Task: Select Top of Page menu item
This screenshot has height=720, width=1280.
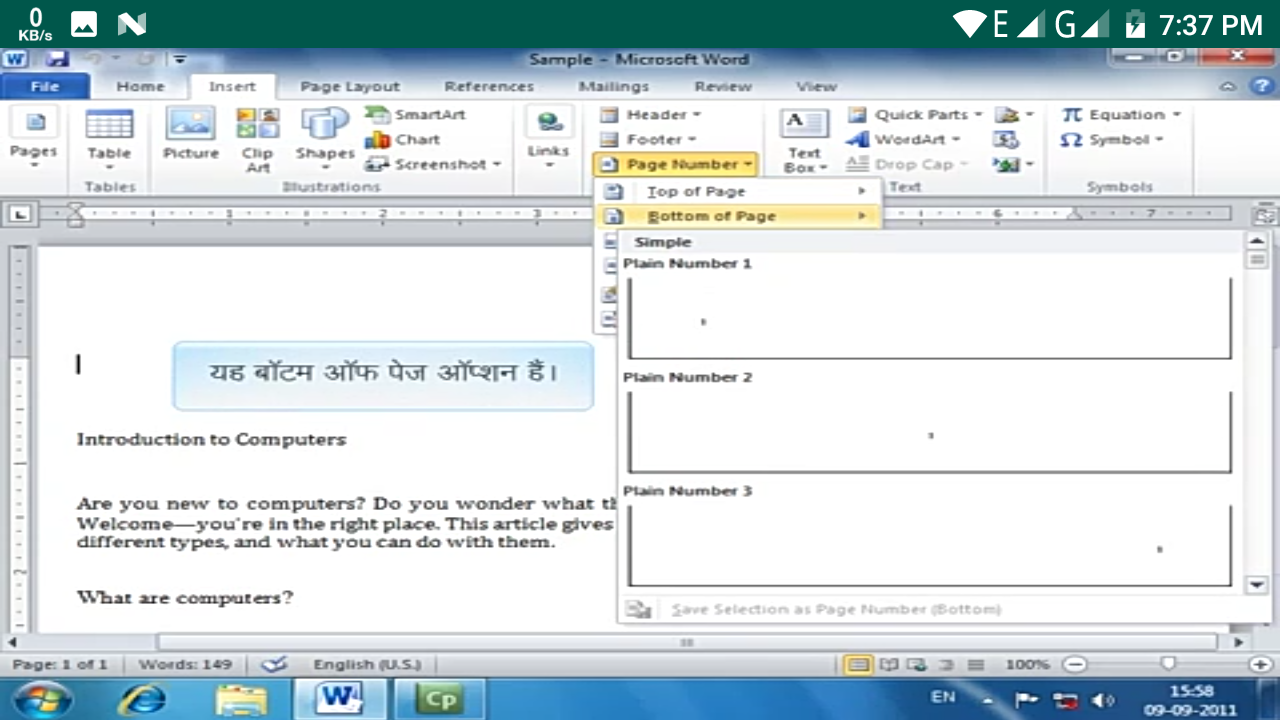Action: pos(737,191)
